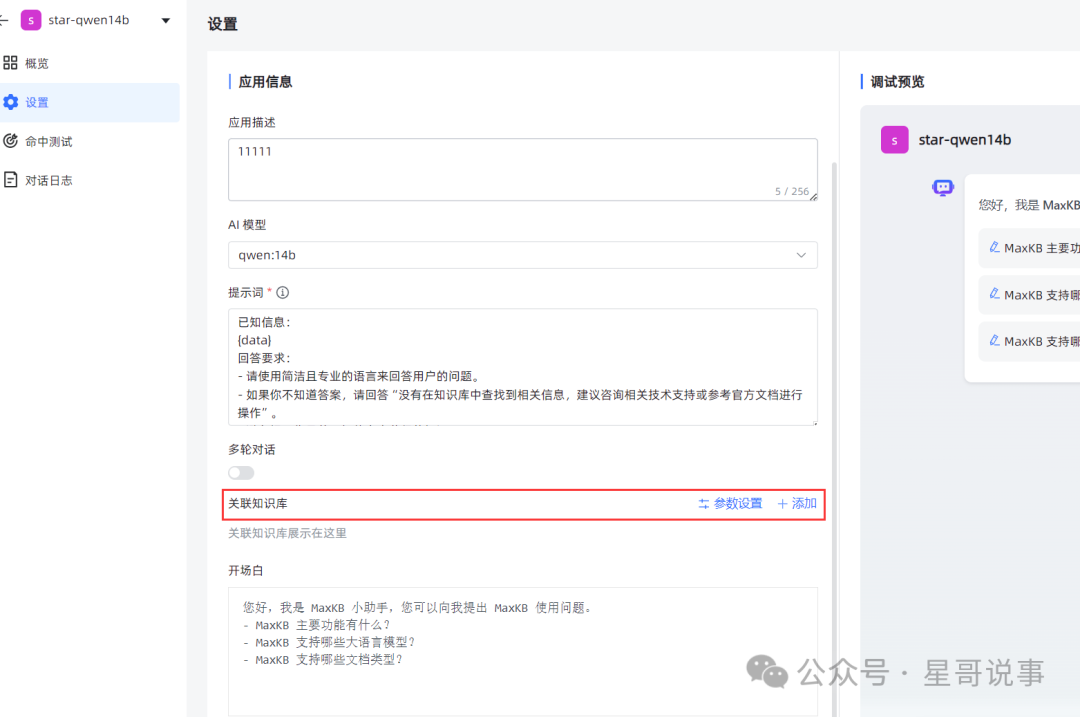Image resolution: width=1080 pixels, height=717 pixels.
Task: Select the 设置 settings menu item
Action: click(90, 103)
